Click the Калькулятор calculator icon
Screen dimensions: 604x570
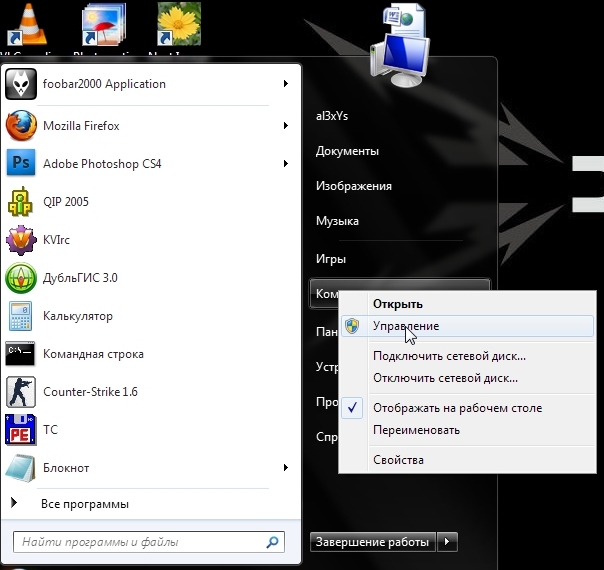(x=20, y=316)
